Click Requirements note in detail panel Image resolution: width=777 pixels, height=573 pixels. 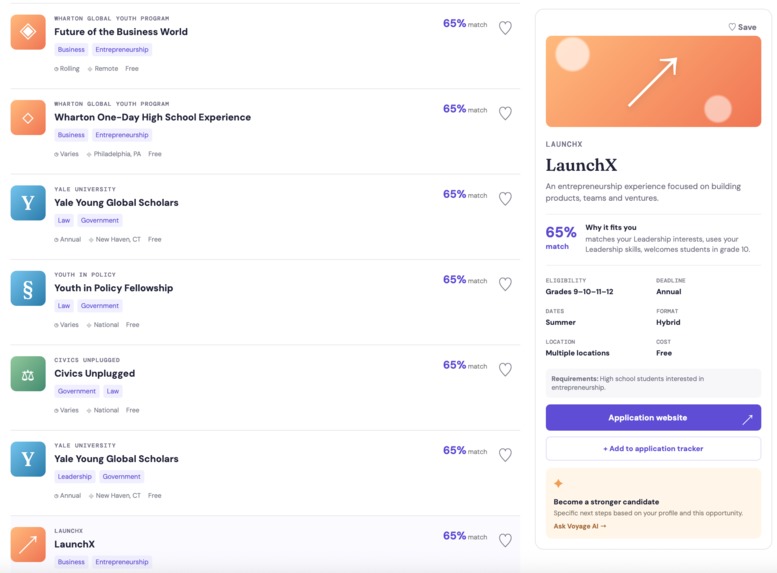point(653,383)
